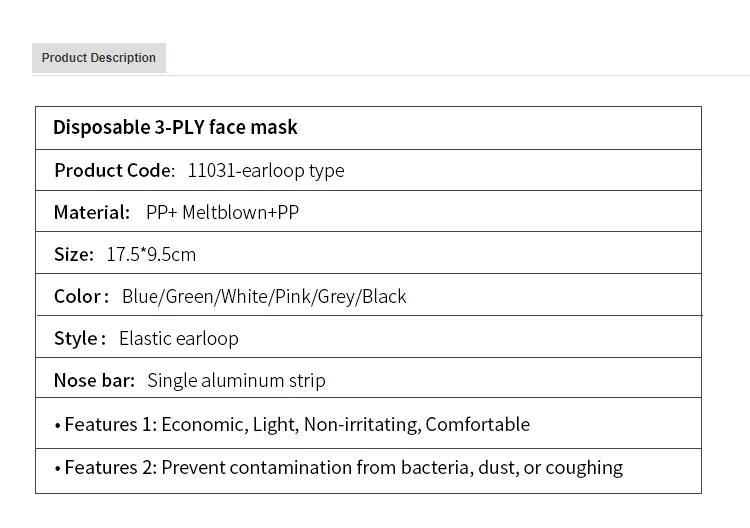
Task: Click the PP+ Meltblown+PP text
Action: click(x=222, y=212)
